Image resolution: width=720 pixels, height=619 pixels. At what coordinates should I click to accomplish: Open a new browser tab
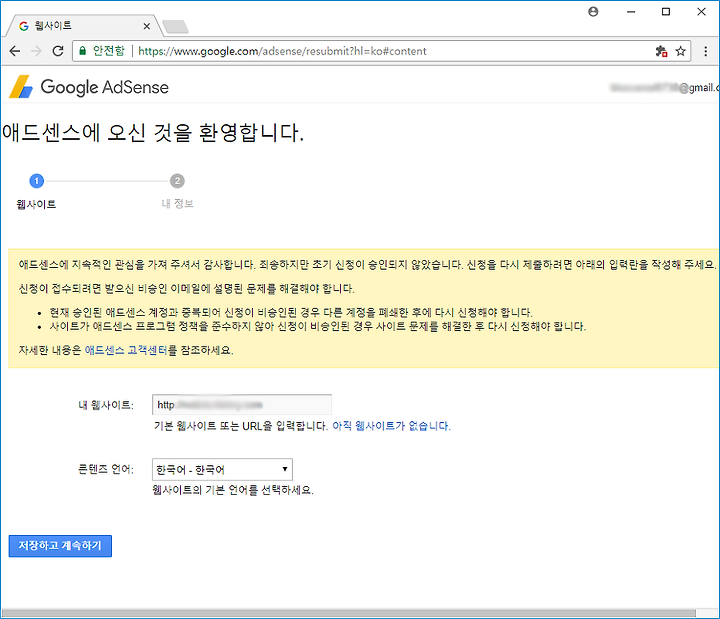175,27
